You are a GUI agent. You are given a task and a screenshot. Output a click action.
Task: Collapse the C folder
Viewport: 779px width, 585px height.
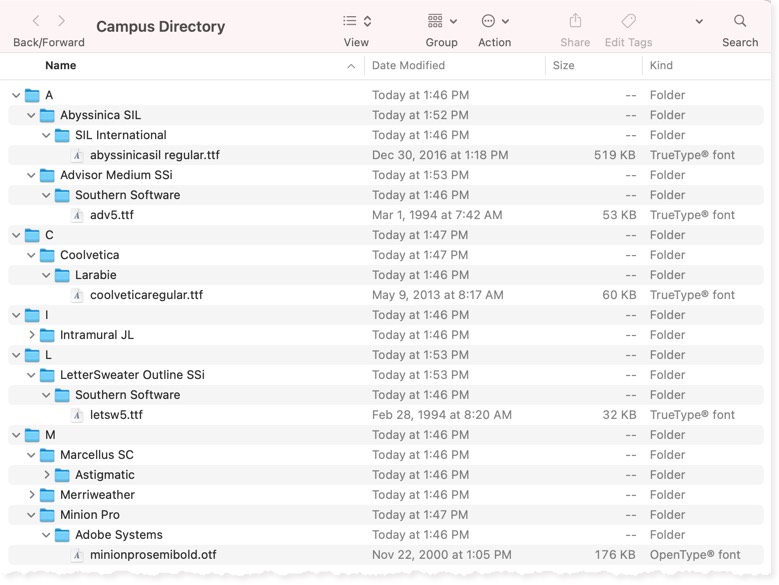(16, 235)
